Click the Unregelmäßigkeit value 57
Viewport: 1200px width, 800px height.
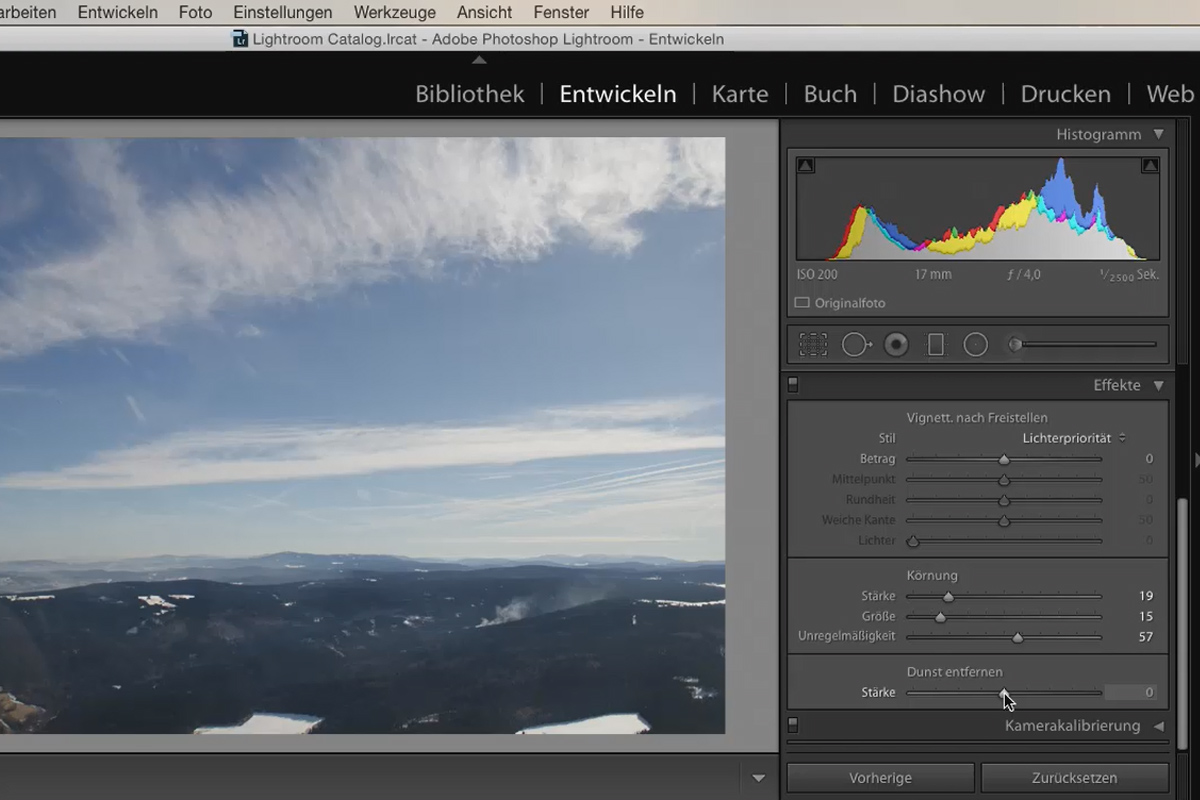[1146, 636]
